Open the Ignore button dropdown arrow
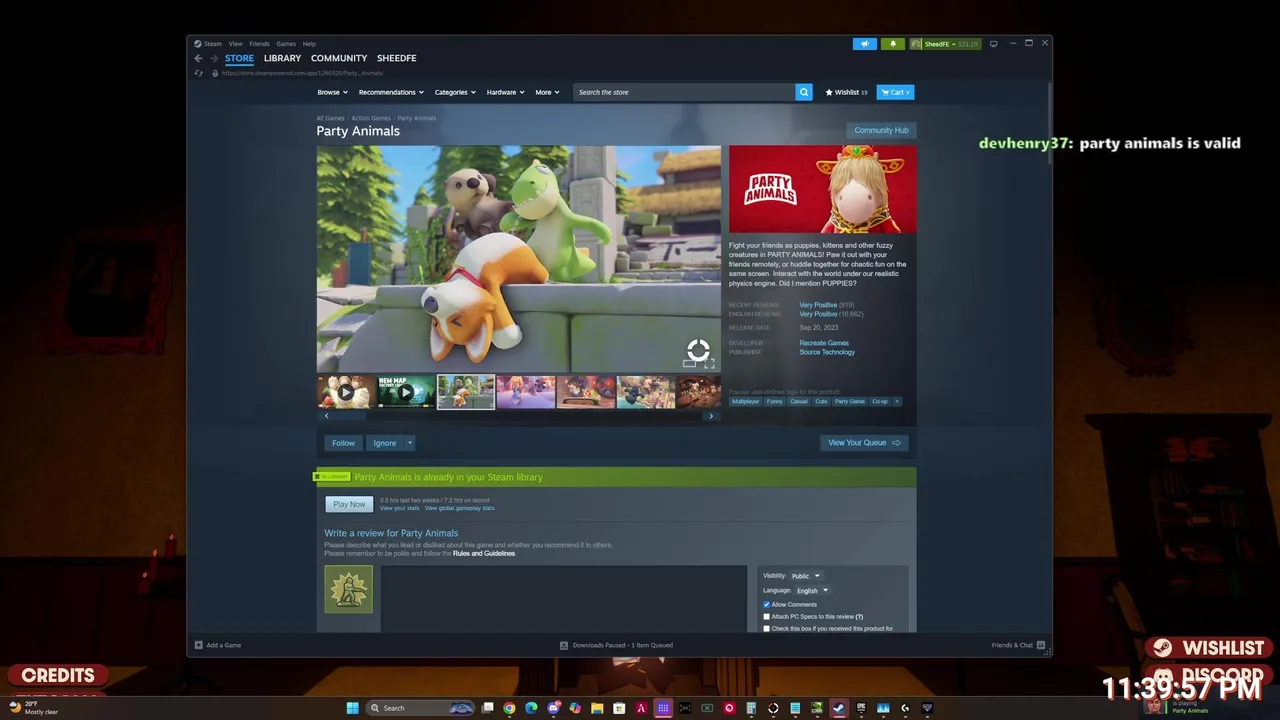Screen dimensions: 1280x720 [x=409, y=443]
